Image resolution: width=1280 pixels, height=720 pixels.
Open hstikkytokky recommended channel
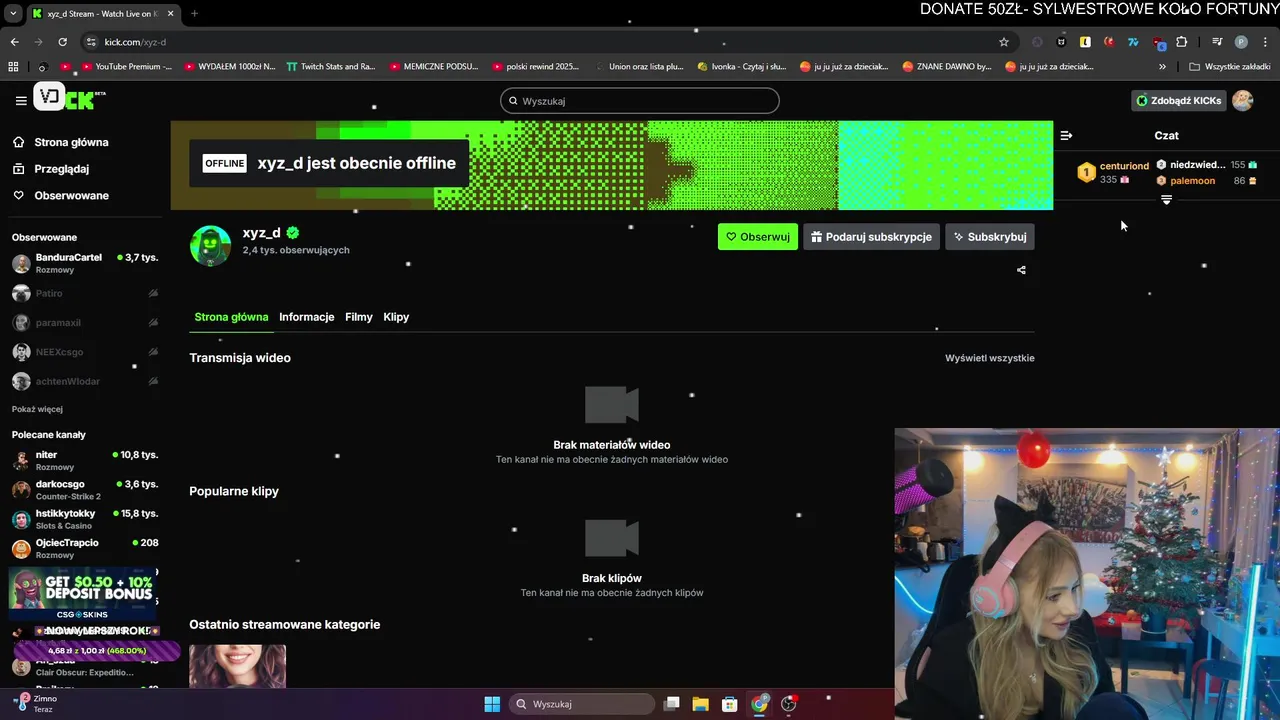tap(85, 519)
